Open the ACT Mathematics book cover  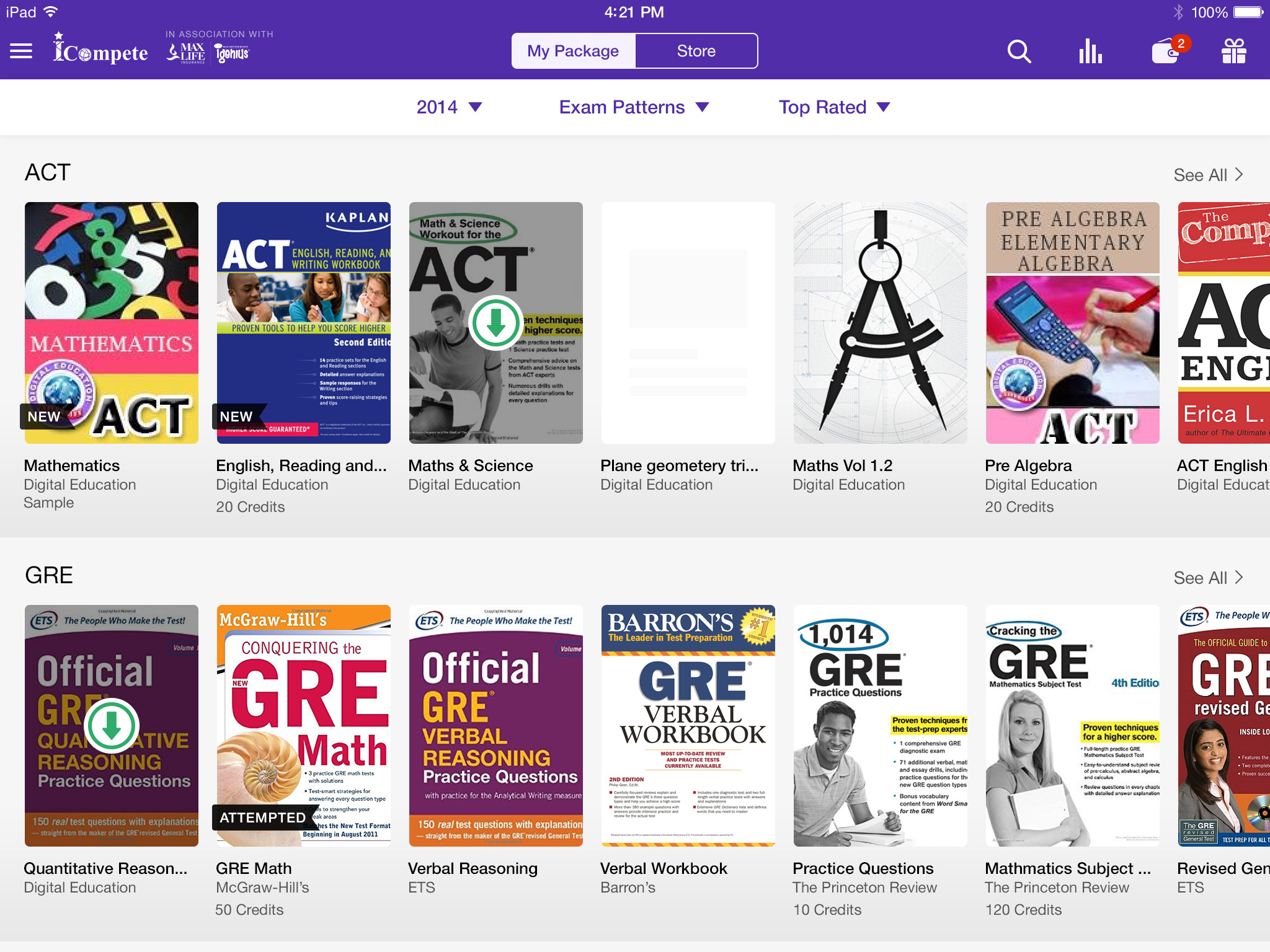(112, 322)
